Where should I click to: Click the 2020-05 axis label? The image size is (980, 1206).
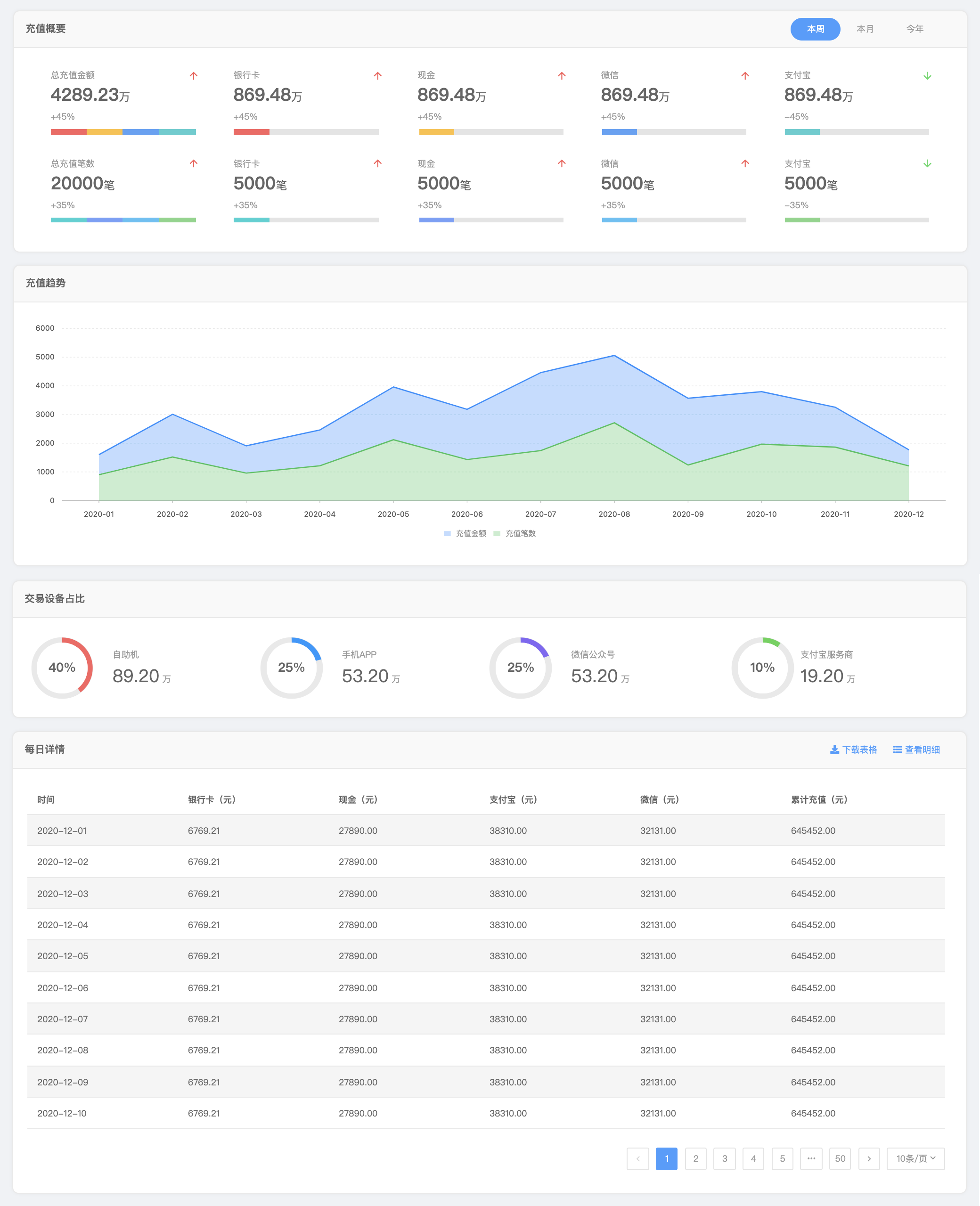pos(393,514)
